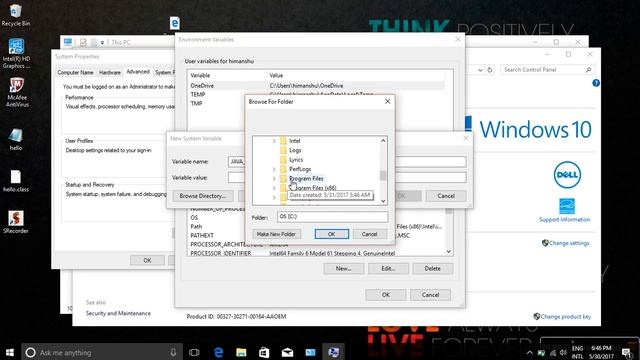This screenshot has height=360, width=640.
Task: Open address dropdown in Control Panel window
Action: pos(480,70)
